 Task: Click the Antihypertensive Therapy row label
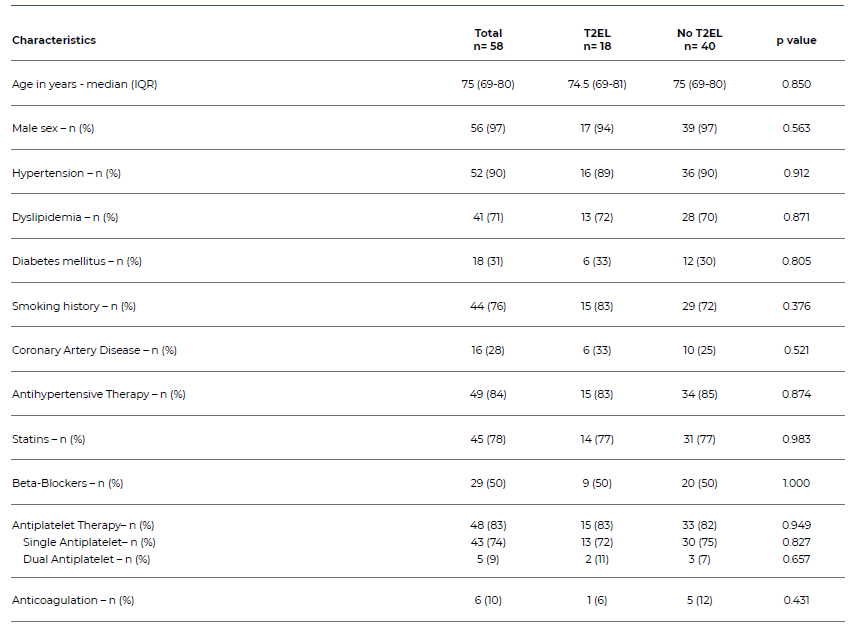[x=98, y=394]
